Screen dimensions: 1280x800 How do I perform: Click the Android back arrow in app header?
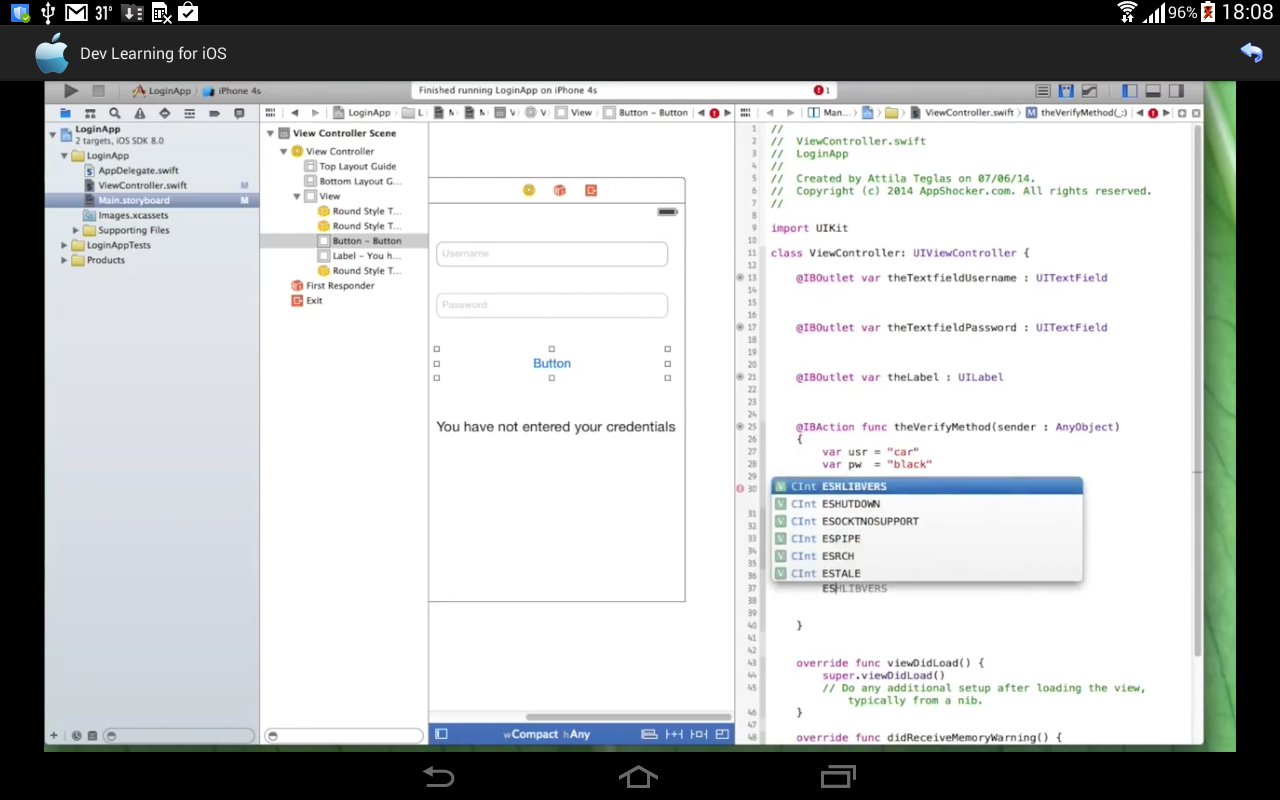[1251, 53]
